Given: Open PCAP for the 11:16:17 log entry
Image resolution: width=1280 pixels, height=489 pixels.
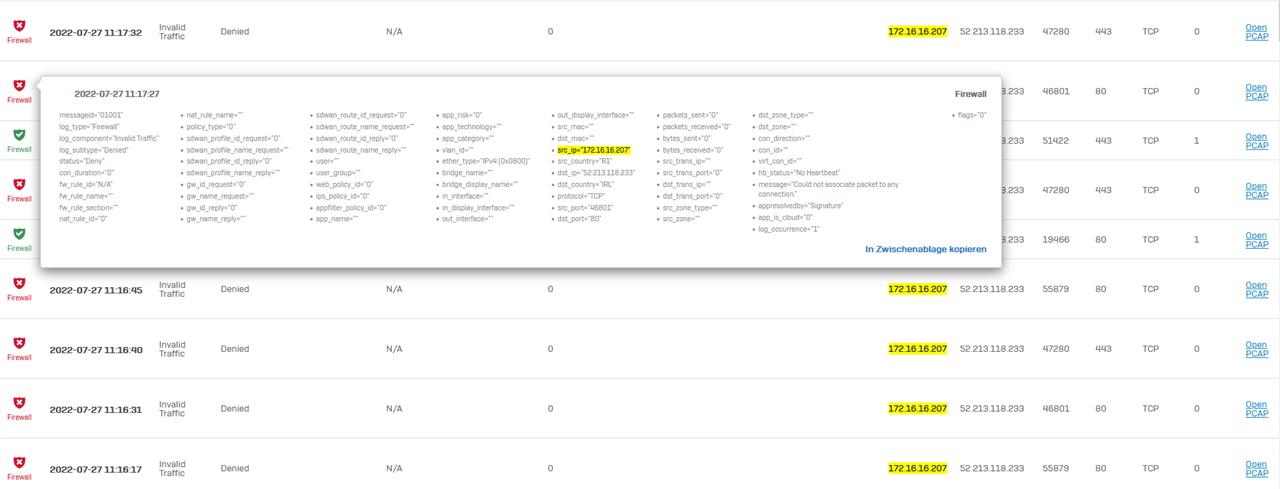Looking at the screenshot, I should [x=1256, y=468].
